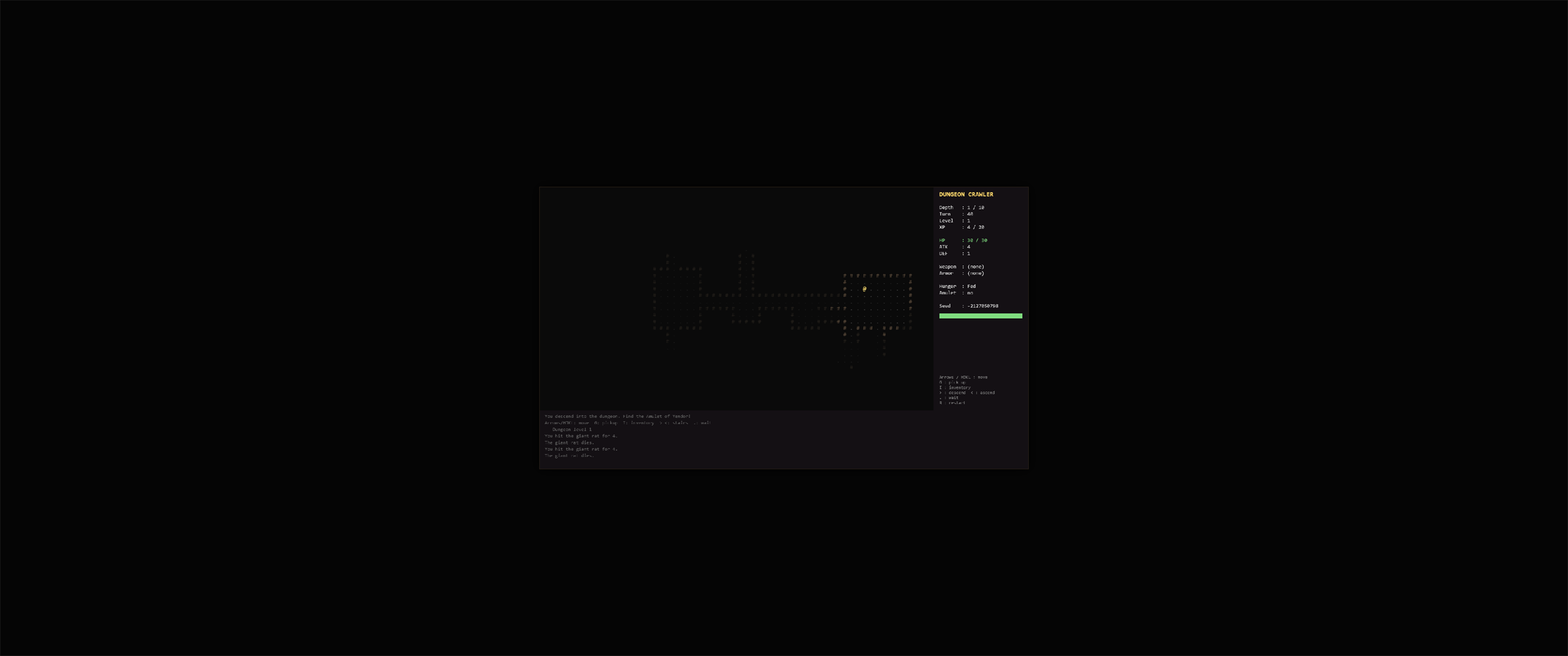Click the first 'You hit the giant rat for 4.' message
Screen dimensions: 1568x656
[x=581, y=436]
